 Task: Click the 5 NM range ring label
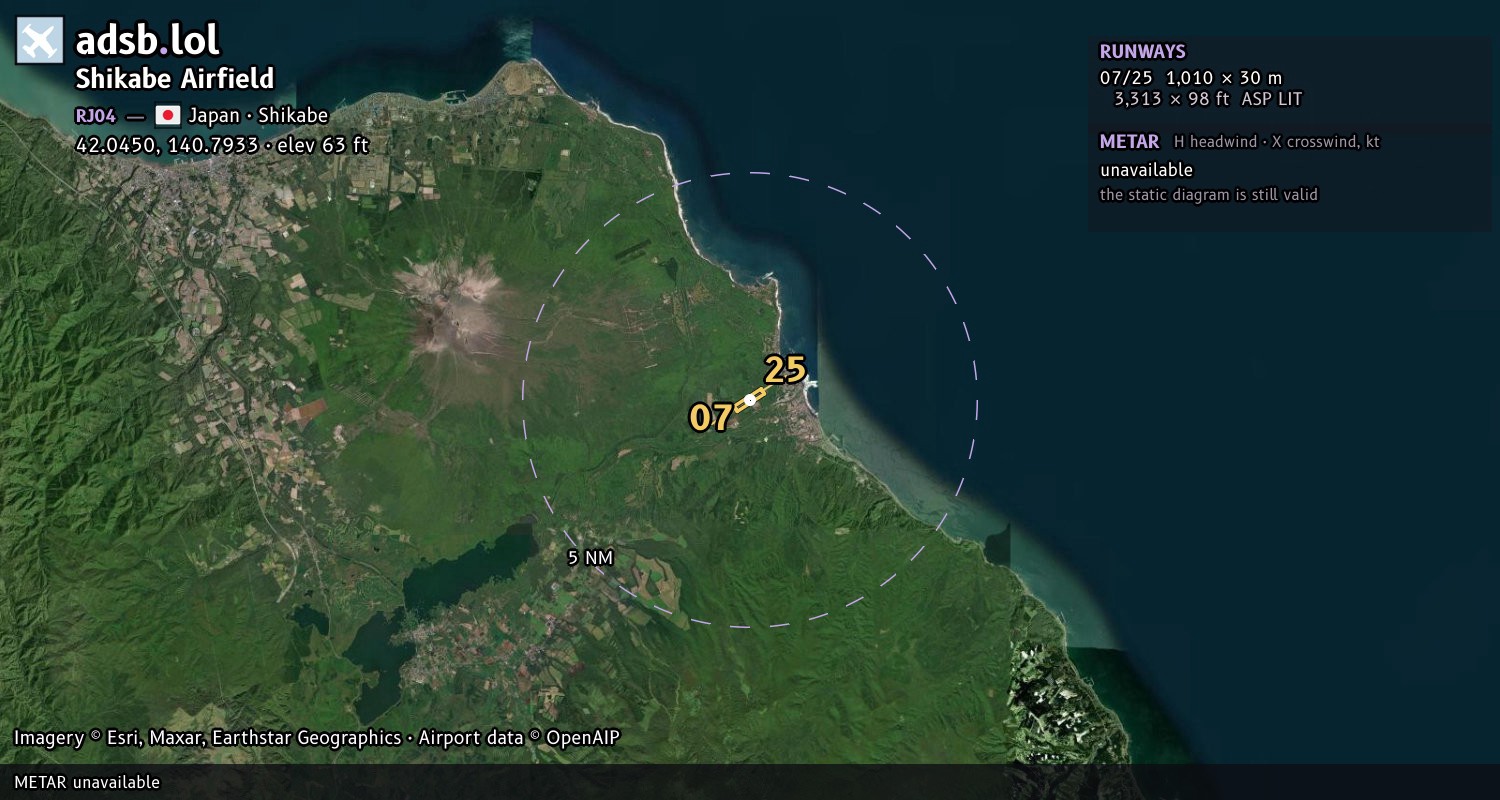(x=590, y=558)
